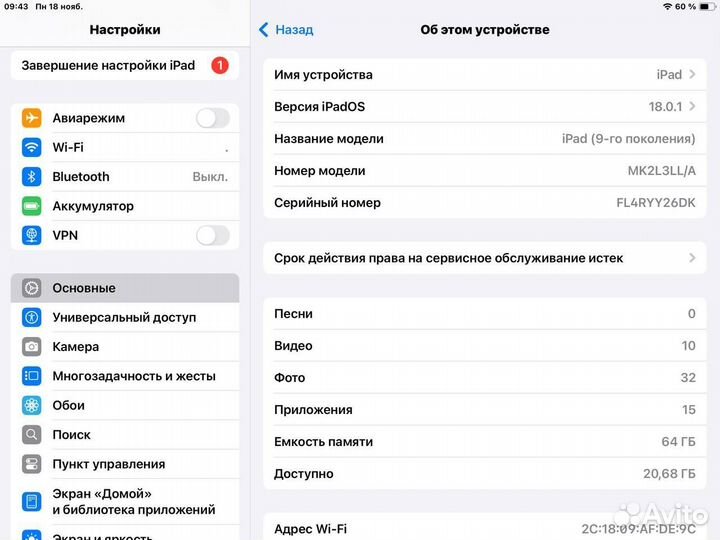Open Версия iPadOS chevron

coord(692,107)
